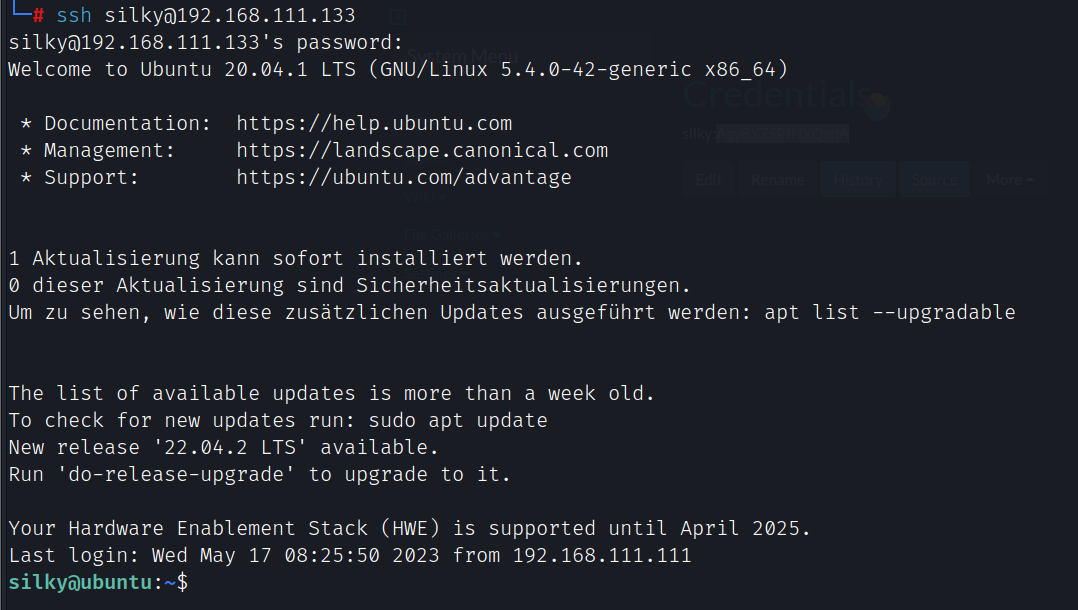
Task: Open the landscape.canonical.com management link
Action: click(x=422, y=151)
